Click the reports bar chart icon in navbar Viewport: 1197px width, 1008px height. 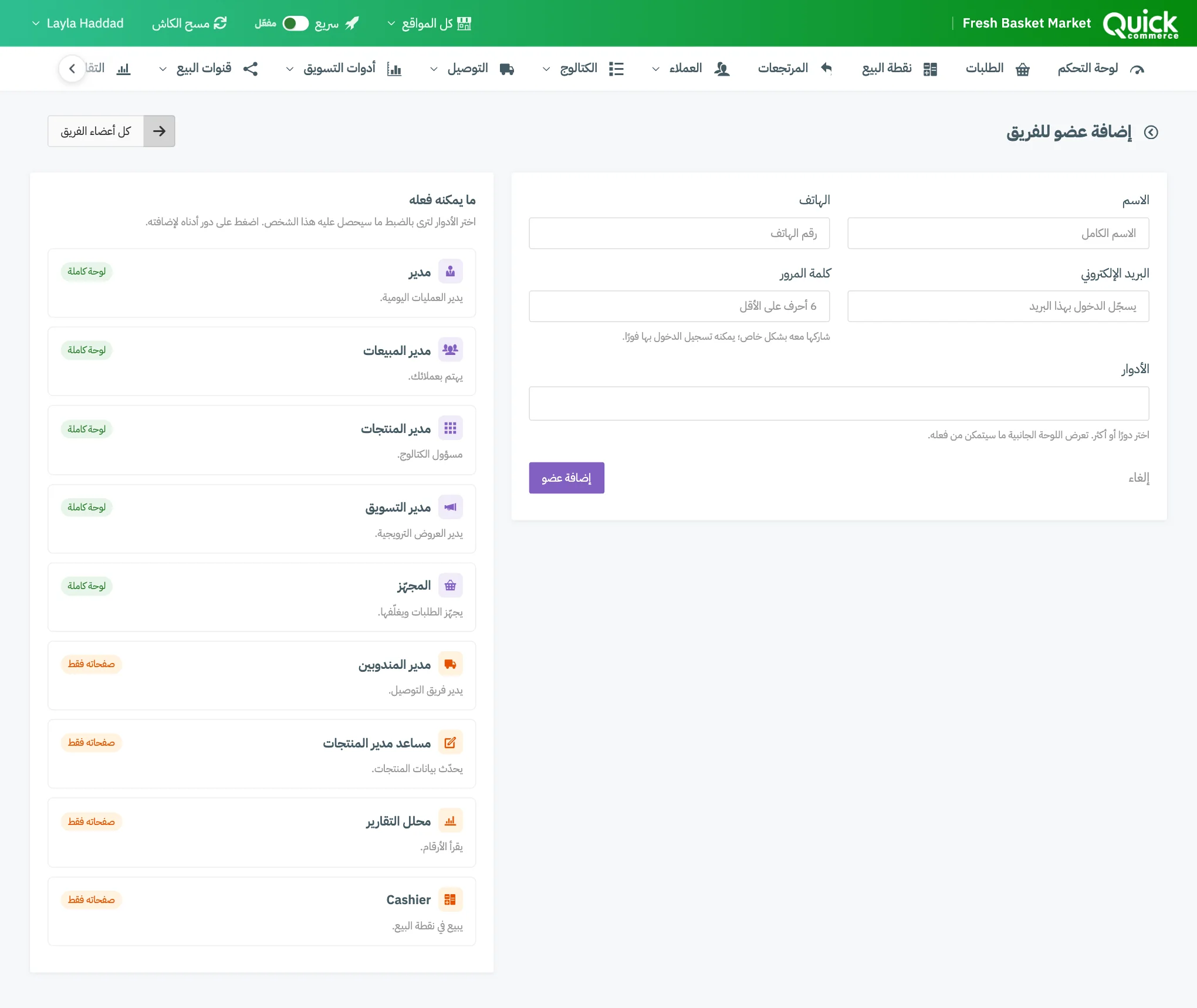tap(123, 69)
